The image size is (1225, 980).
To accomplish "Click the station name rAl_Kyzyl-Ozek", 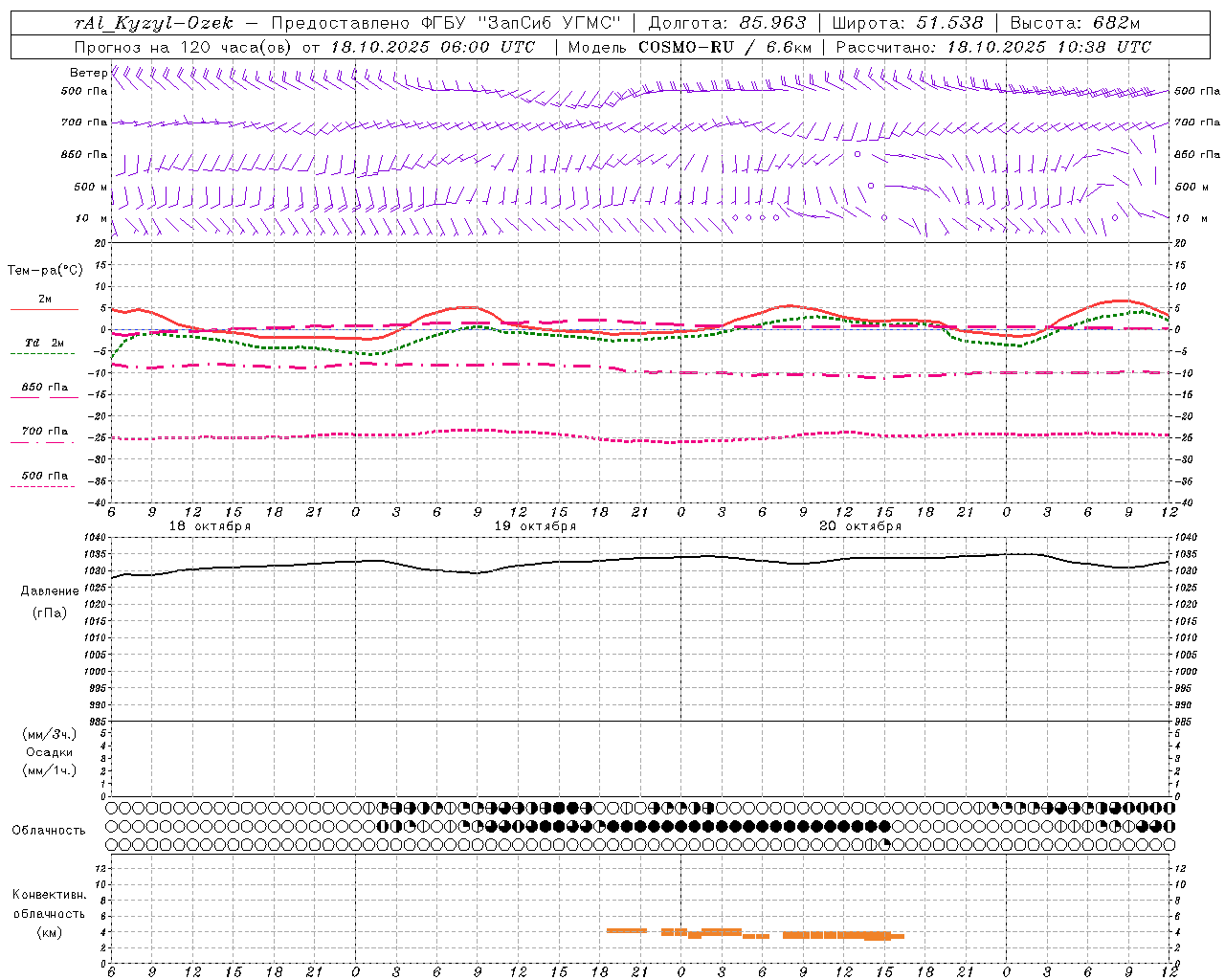I will tap(154, 23).
